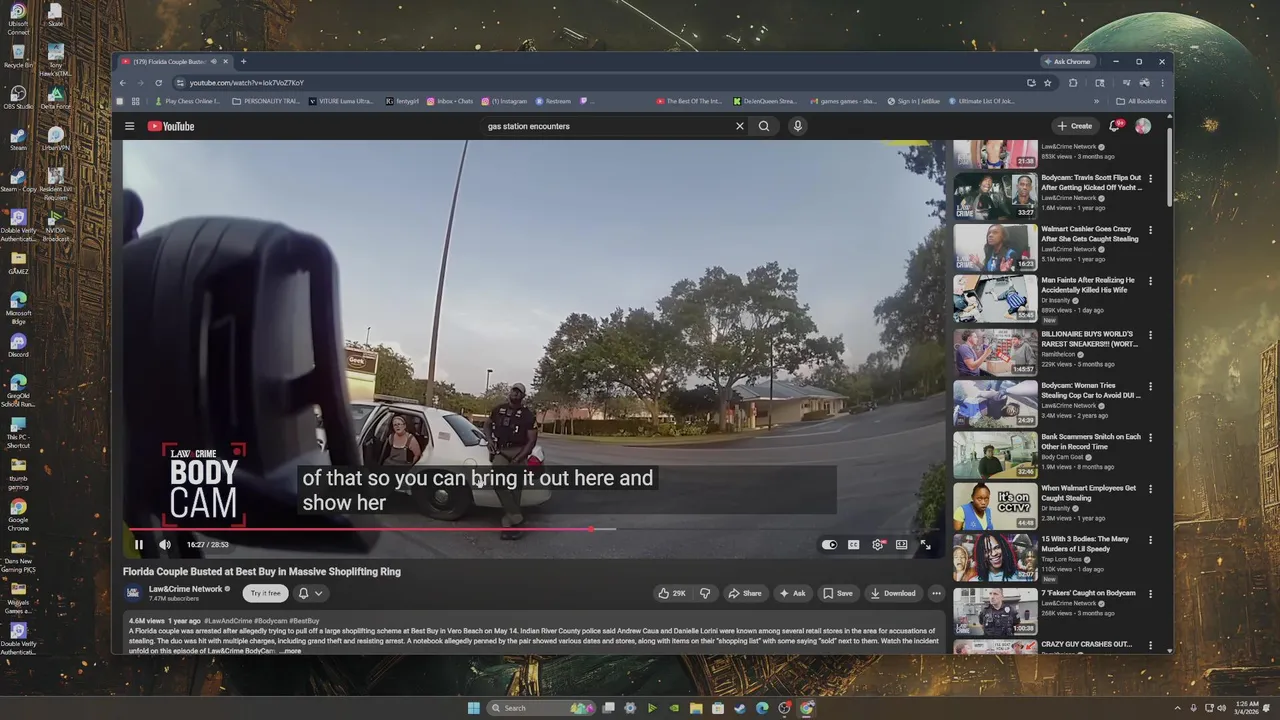Open more actions three-dot menu under video
The image size is (1280, 720).
936,593
